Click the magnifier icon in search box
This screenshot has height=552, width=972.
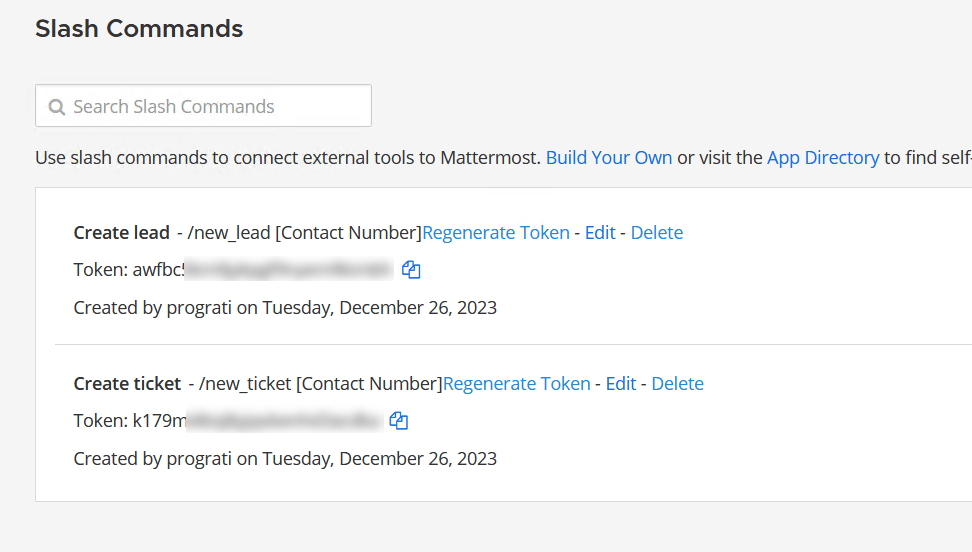[x=56, y=107]
